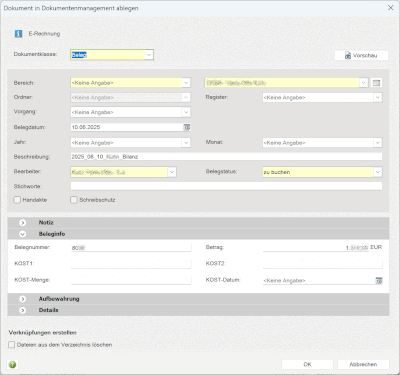Expand the Aufbewahrung section
400x375 pixels.
coord(22,299)
